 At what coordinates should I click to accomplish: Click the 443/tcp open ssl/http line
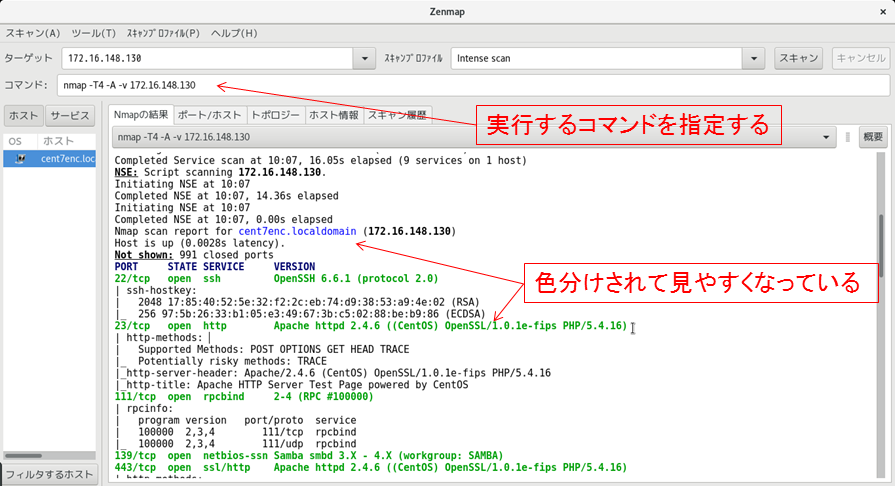(370, 467)
